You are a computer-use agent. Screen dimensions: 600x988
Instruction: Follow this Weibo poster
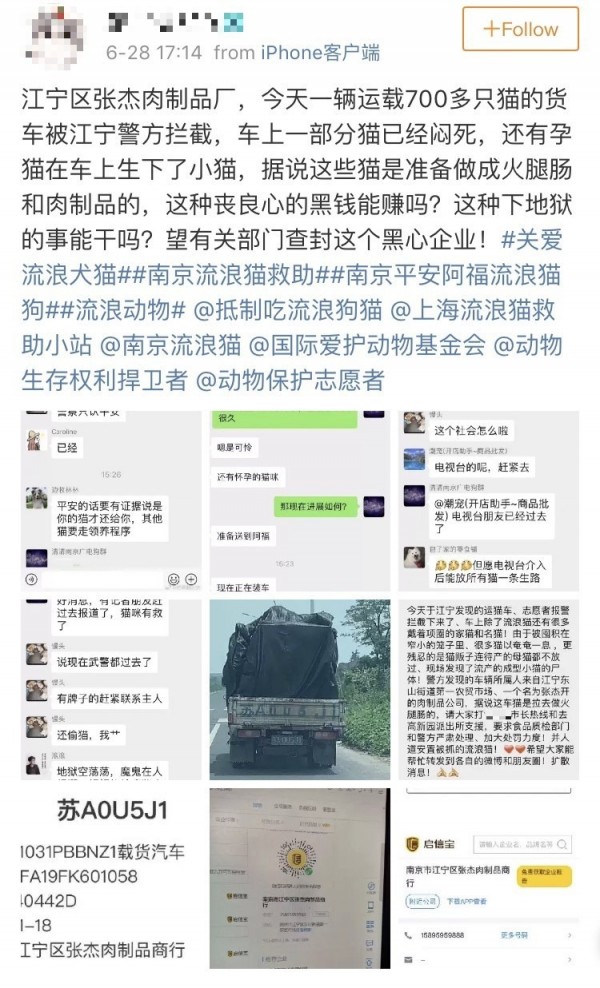tap(520, 29)
